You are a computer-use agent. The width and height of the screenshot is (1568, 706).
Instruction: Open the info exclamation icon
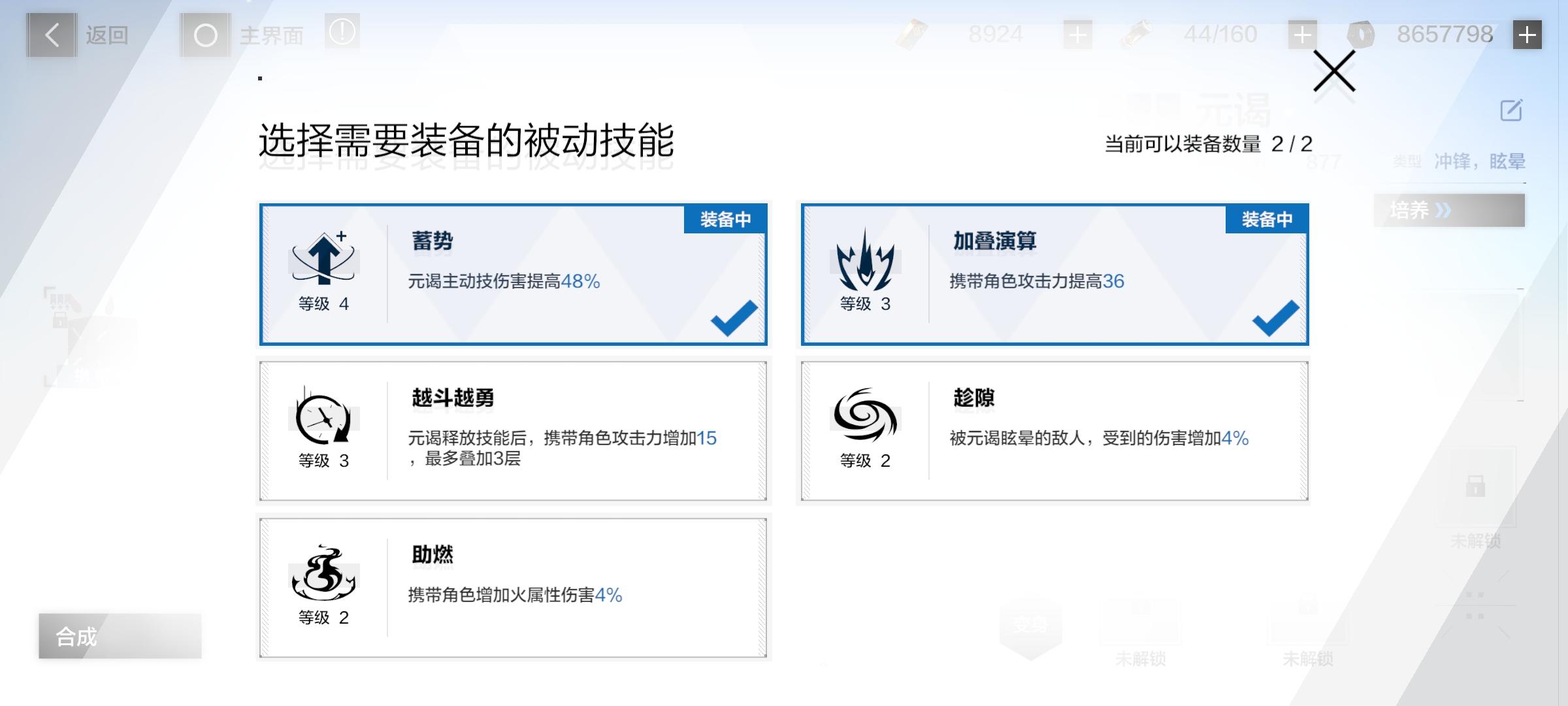tap(342, 31)
